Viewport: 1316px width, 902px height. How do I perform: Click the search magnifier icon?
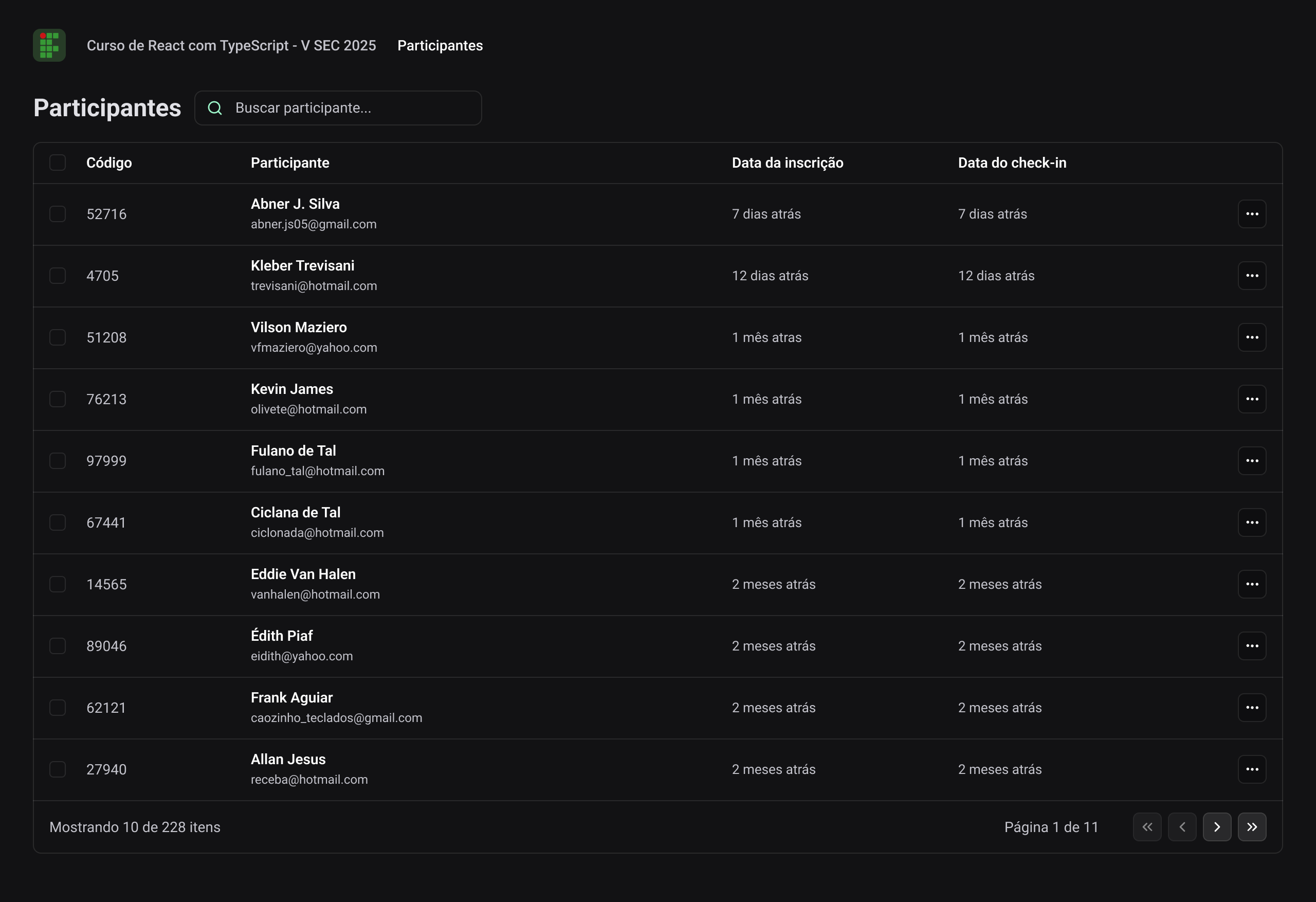(x=214, y=108)
